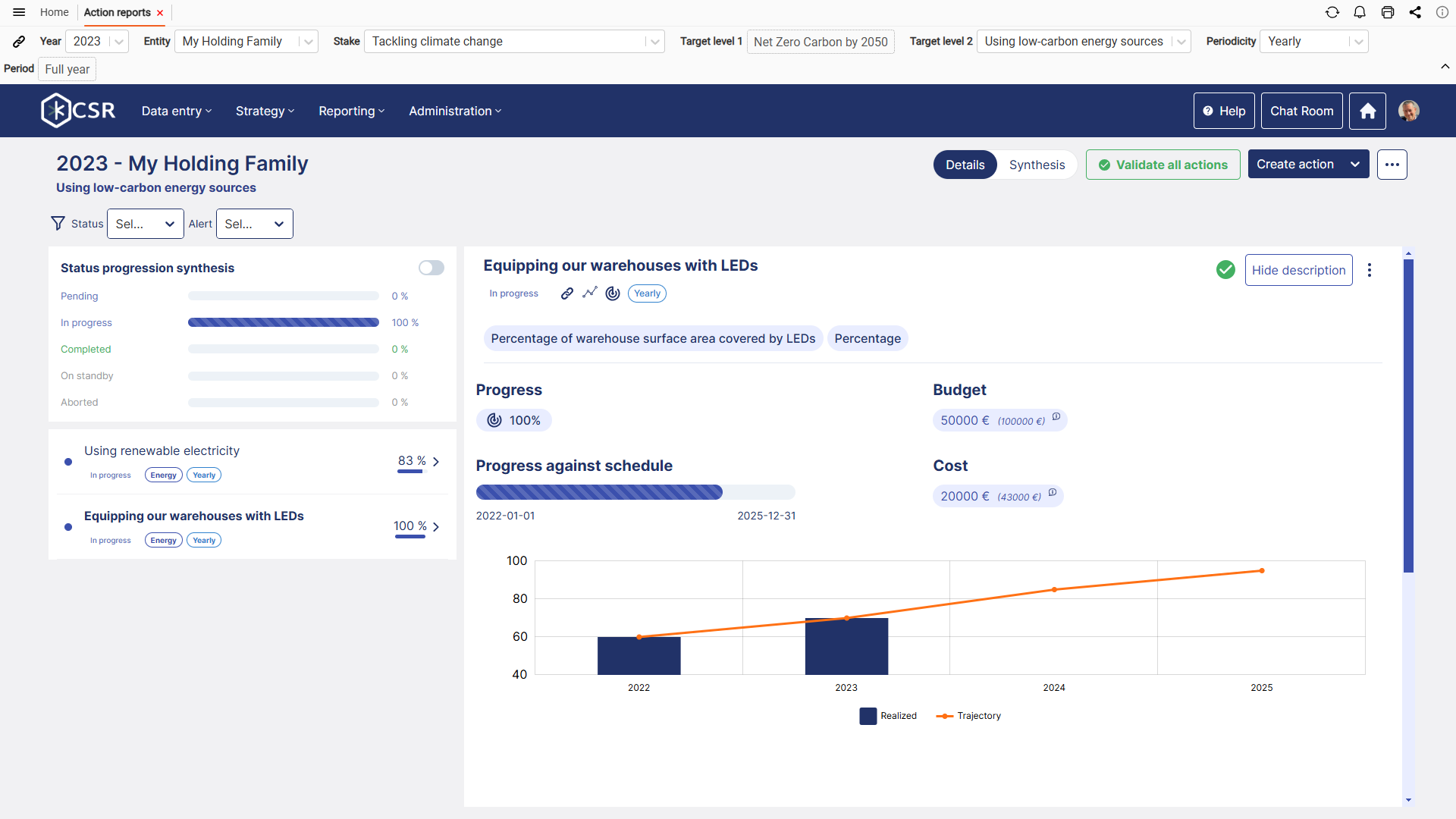Viewport: 1456px width, 819px height.
Task: Click the refresh sync icon
Action: coord(1332,12)
